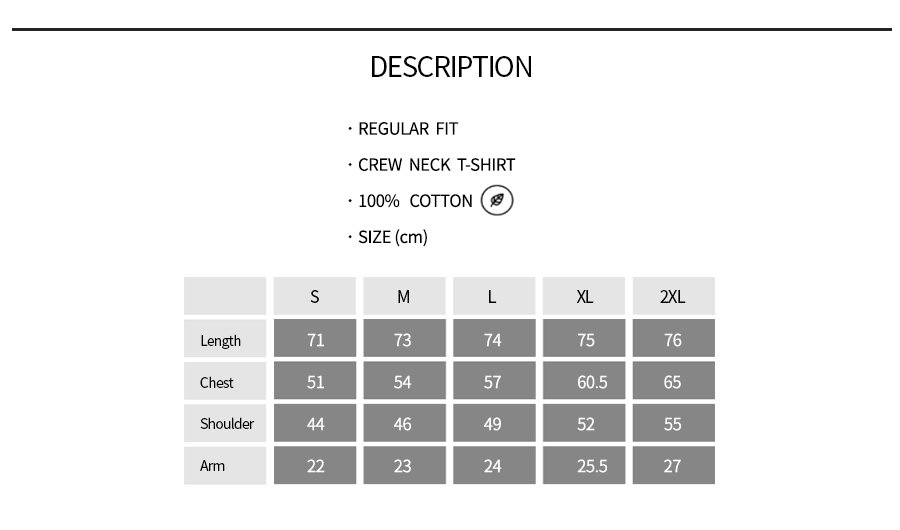Select the S size column header

(x=315, y=297)
